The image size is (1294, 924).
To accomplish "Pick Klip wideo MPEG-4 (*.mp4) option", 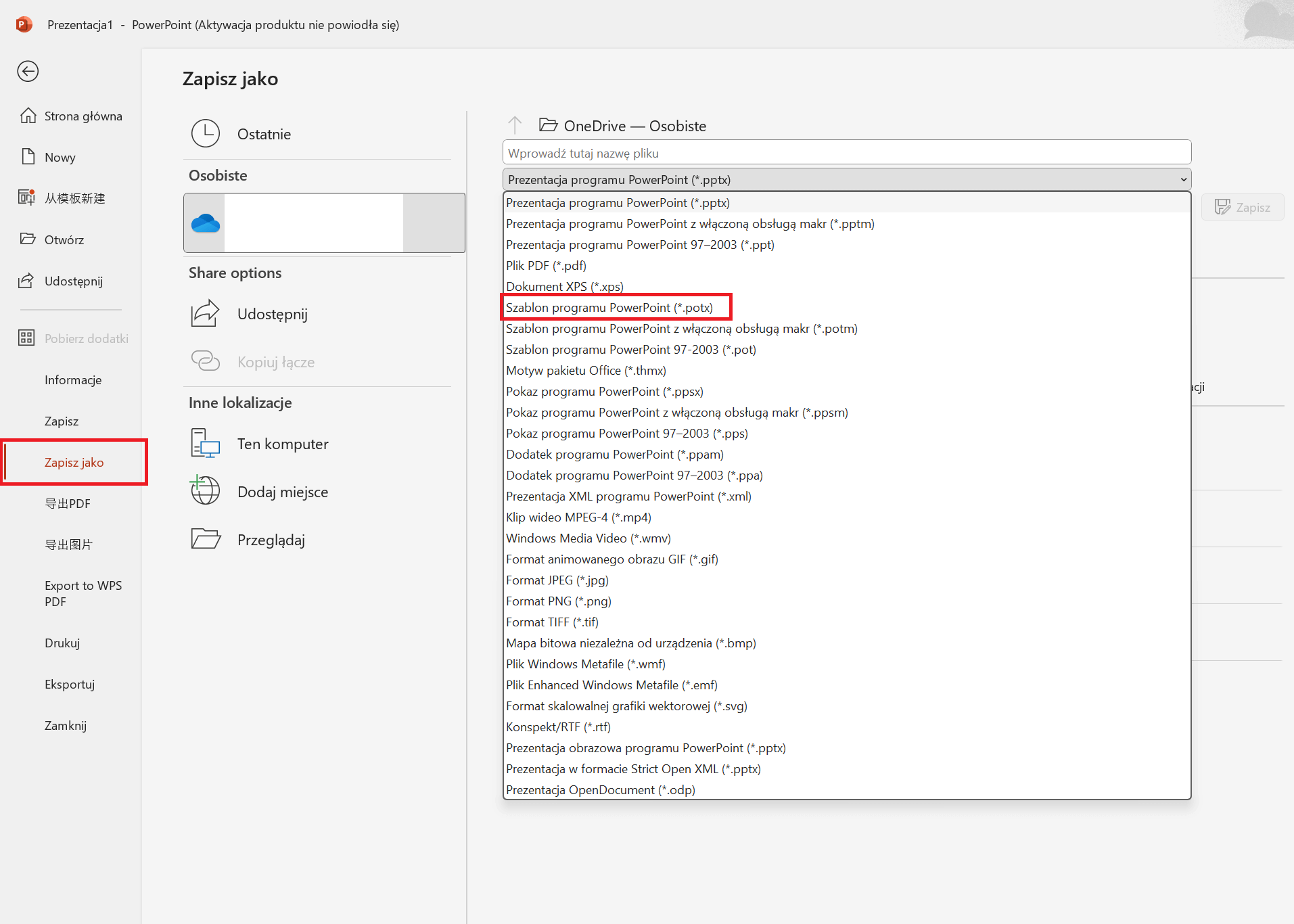I will tap(578, 517).
